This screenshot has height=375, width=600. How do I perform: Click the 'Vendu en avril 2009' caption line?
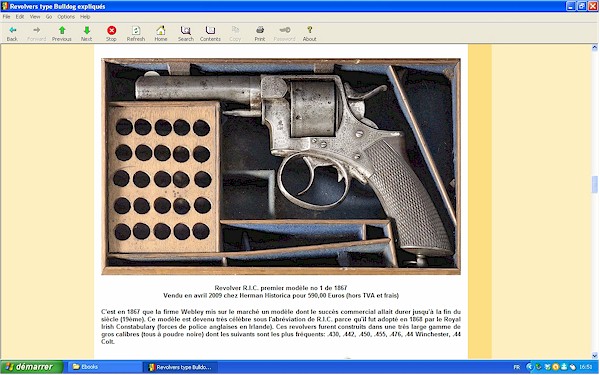tap(281, 295)
